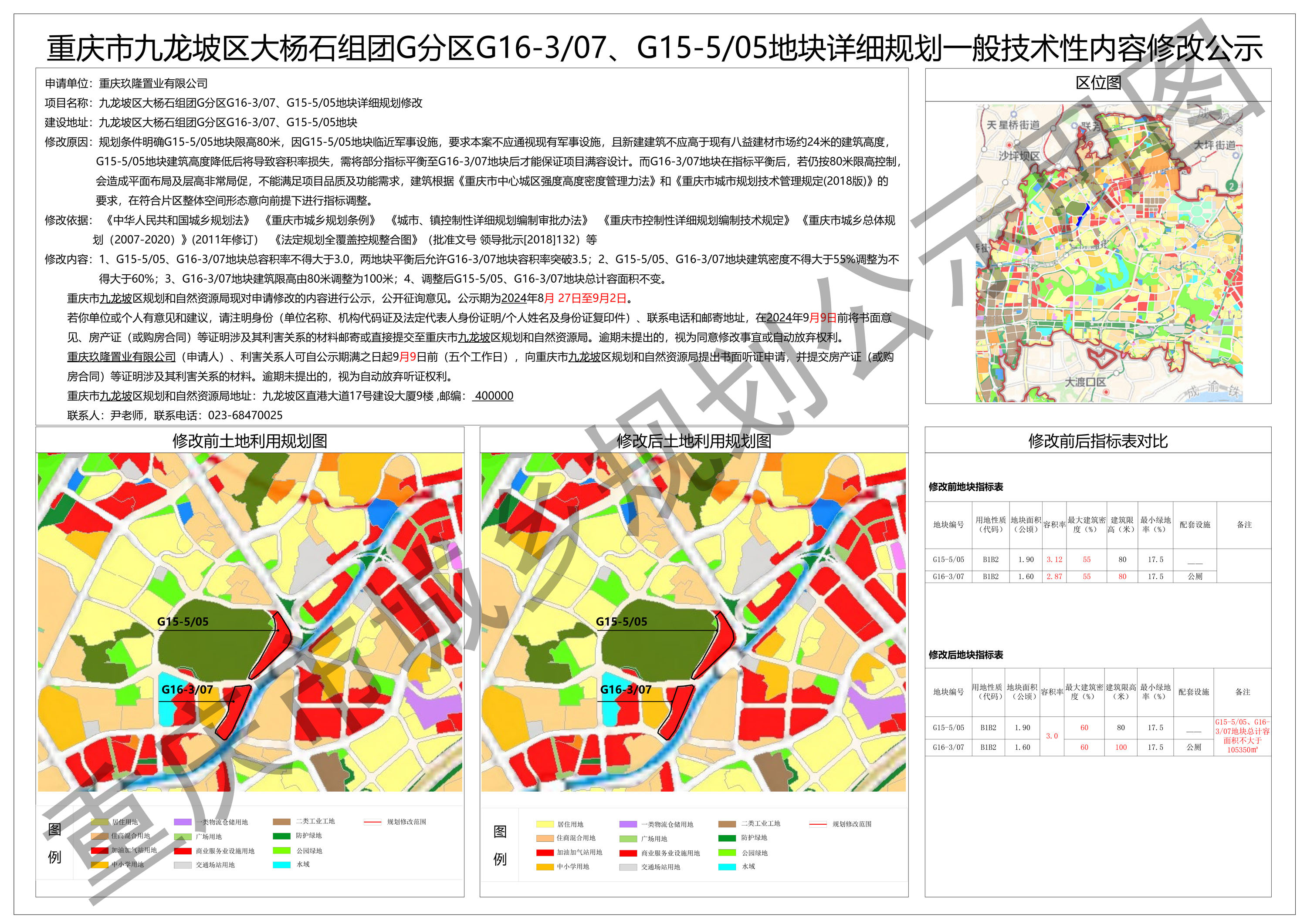Click 备注 column header in after-modification table
The image size is (1307, 924).
click(1243, 692)
